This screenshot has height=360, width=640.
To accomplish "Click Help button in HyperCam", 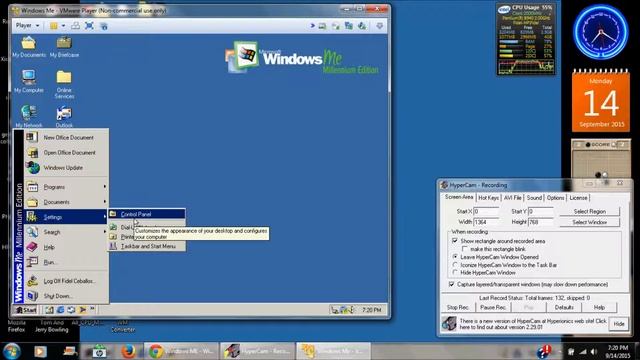I will click(599, 307).
